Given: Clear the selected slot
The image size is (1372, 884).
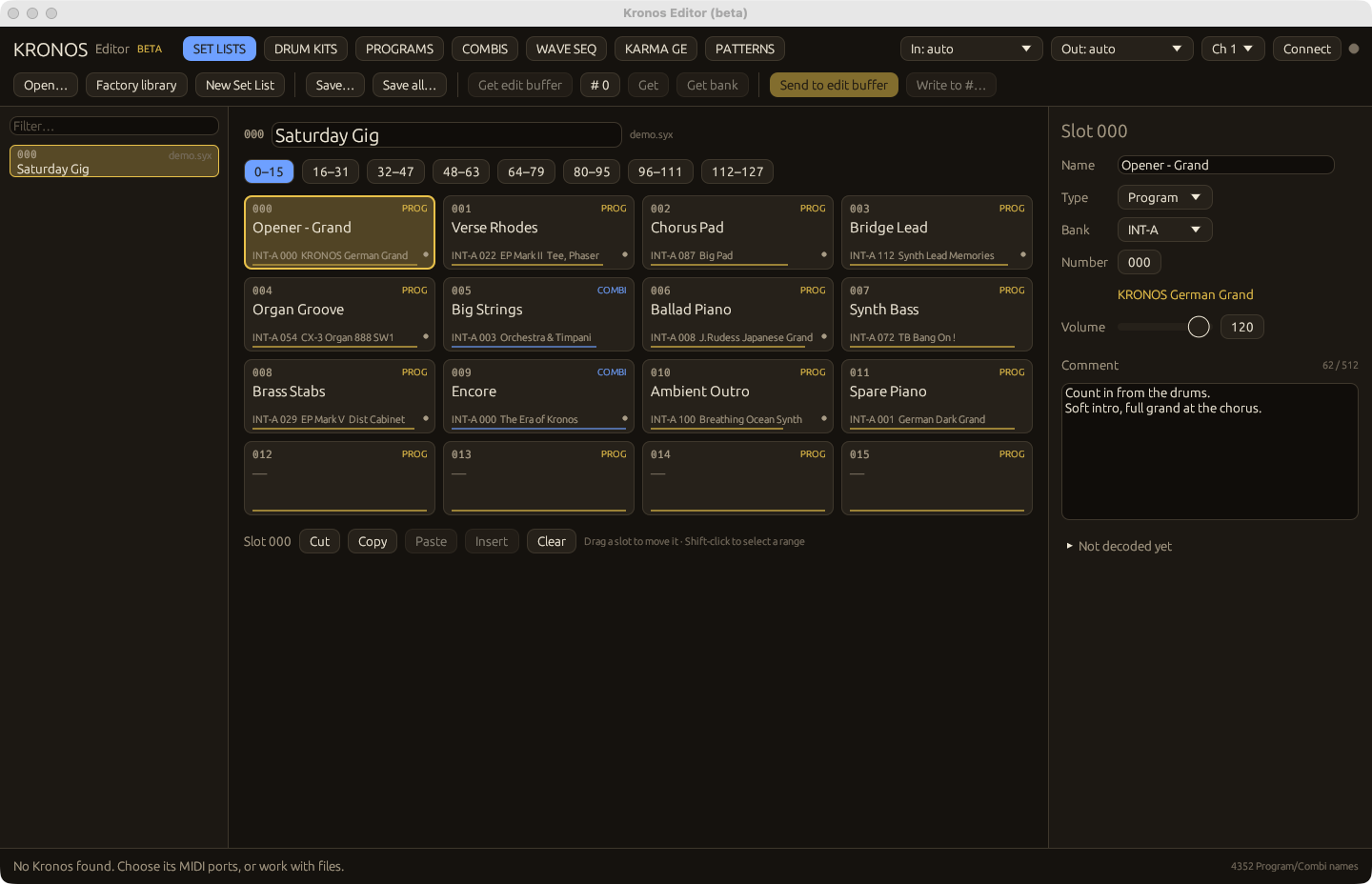Looking at the screenshot, I should click(x=552, y=541).
